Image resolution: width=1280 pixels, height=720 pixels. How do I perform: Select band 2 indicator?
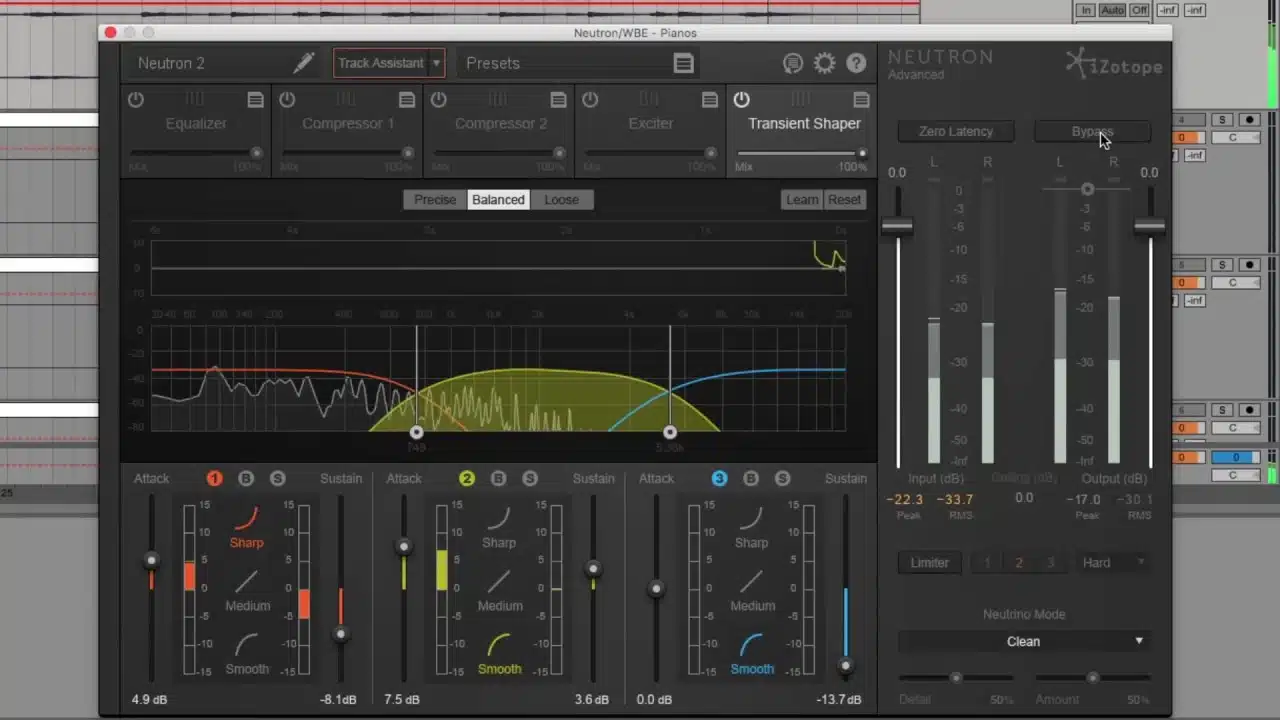click(466, 479)
